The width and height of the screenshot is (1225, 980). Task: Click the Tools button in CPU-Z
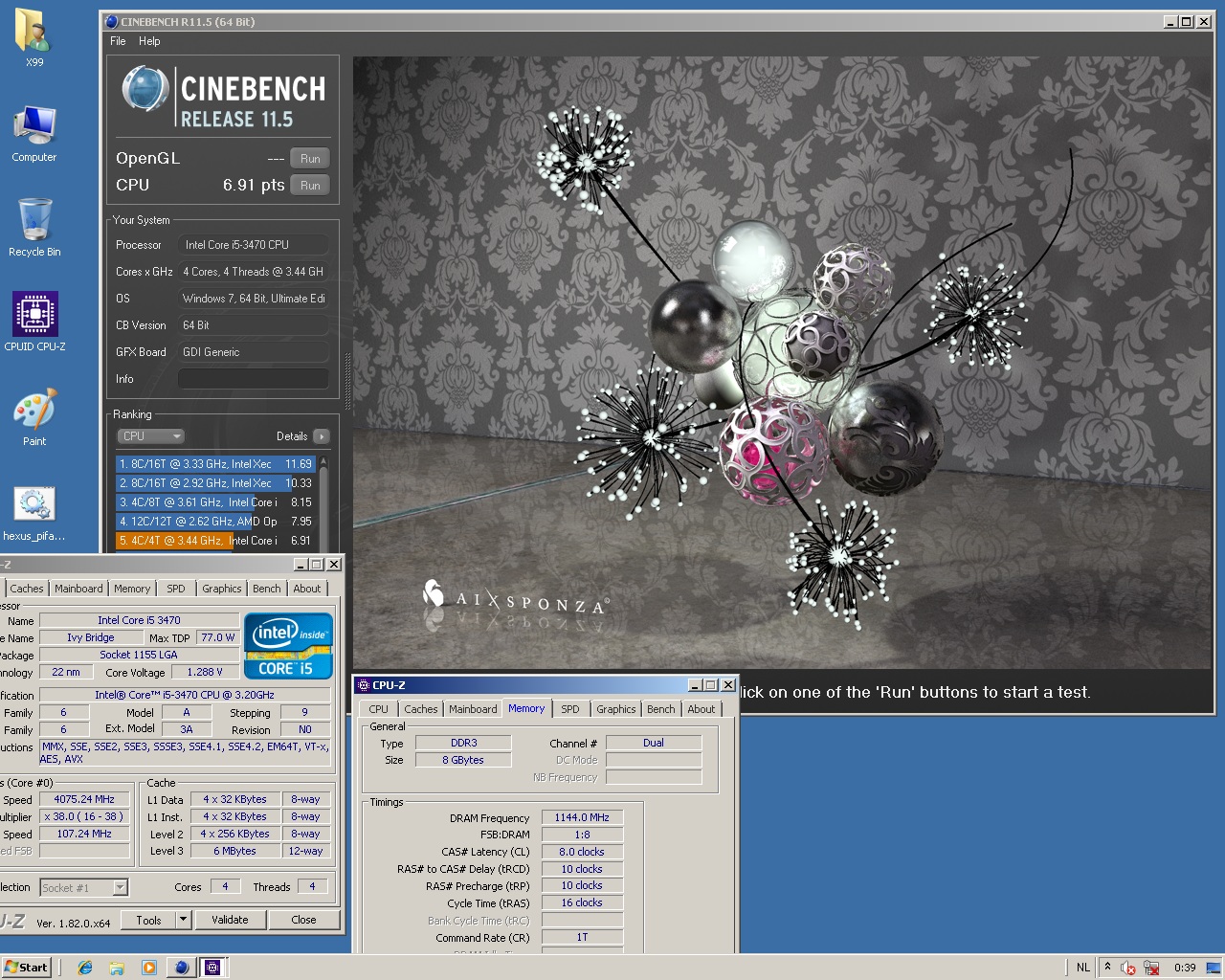(148, 920)
